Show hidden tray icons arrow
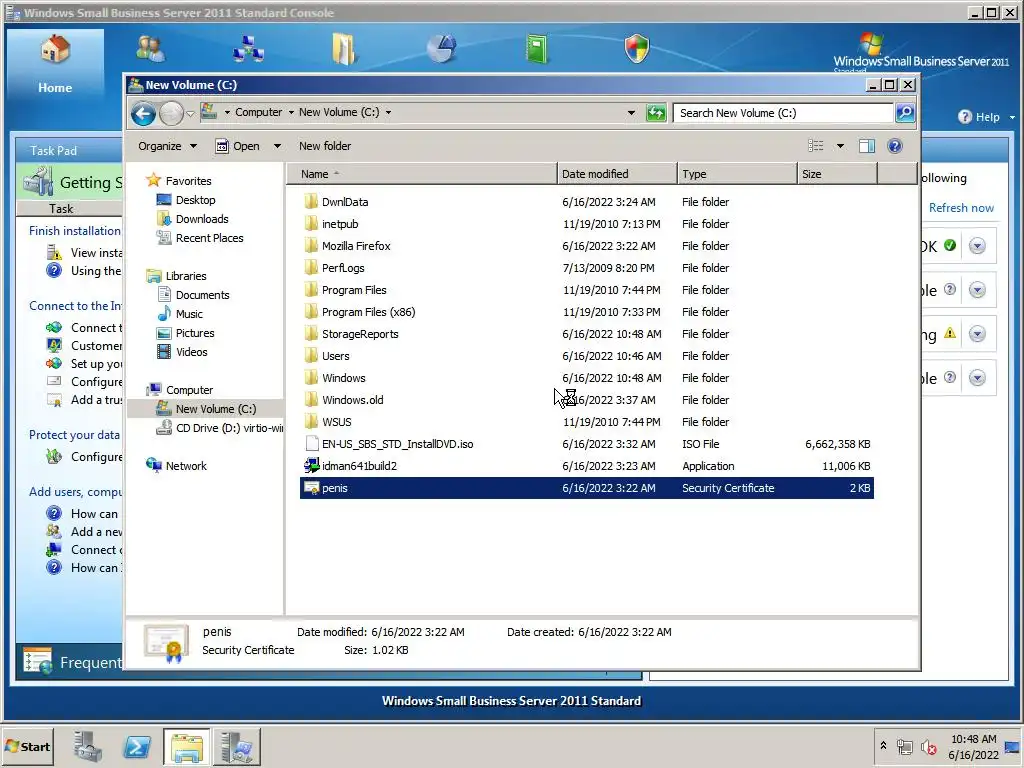The image size is (1024, 768). click(x=884, y=746)
